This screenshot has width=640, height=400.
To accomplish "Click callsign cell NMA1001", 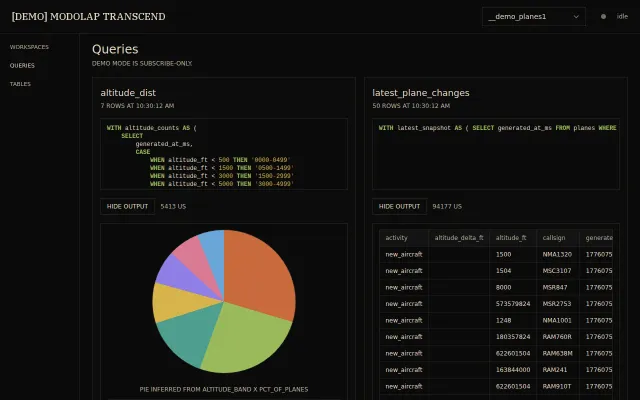I will 557,320.
